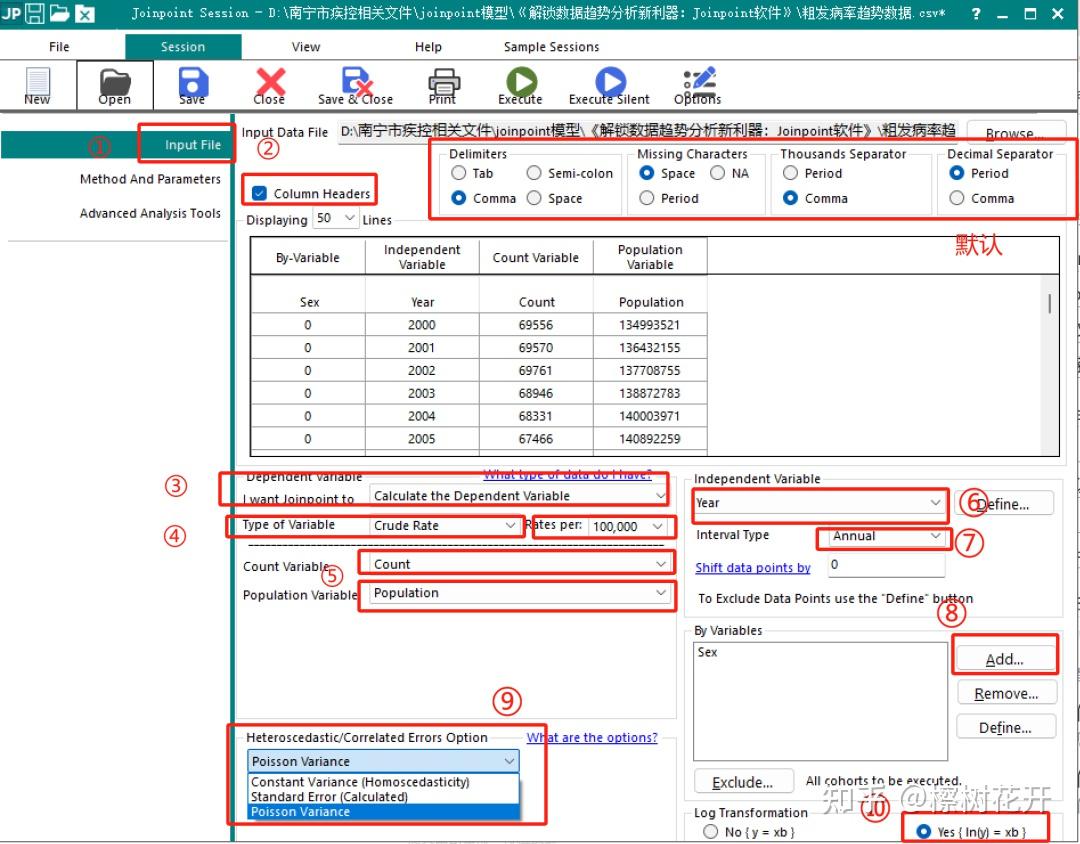Select the Space delimiter radio button
1080x844 pixels.
534,198
